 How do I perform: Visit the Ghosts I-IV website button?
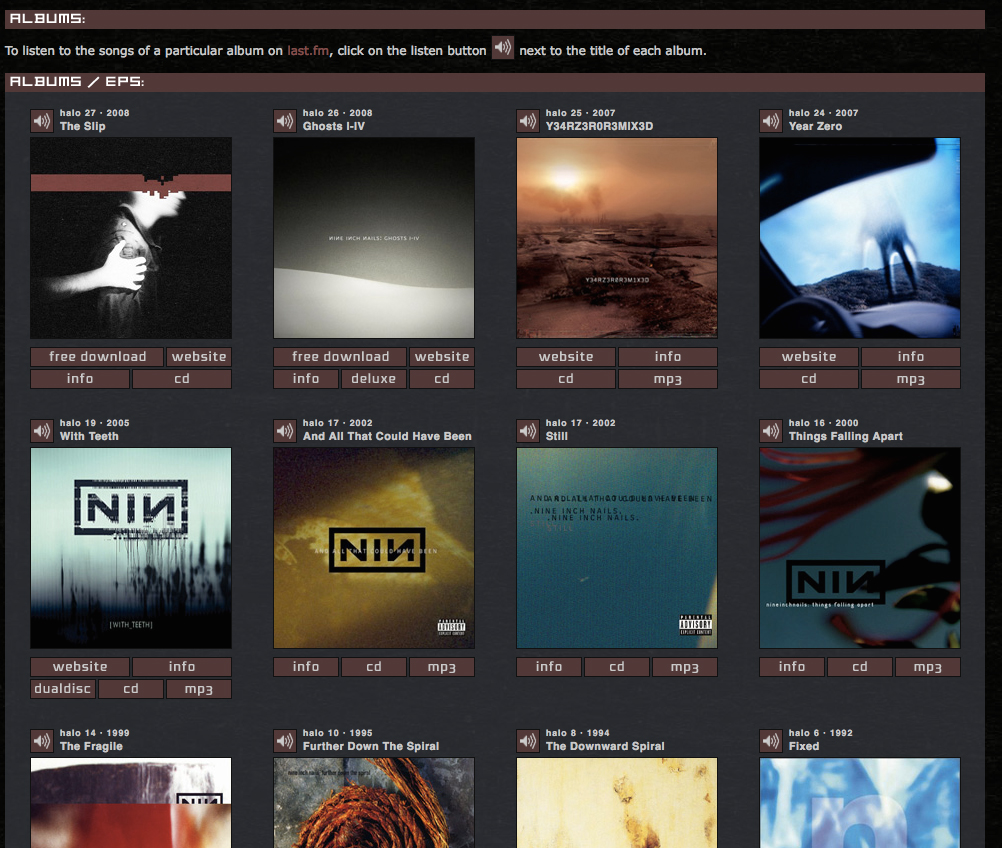[x=442, y=357]
